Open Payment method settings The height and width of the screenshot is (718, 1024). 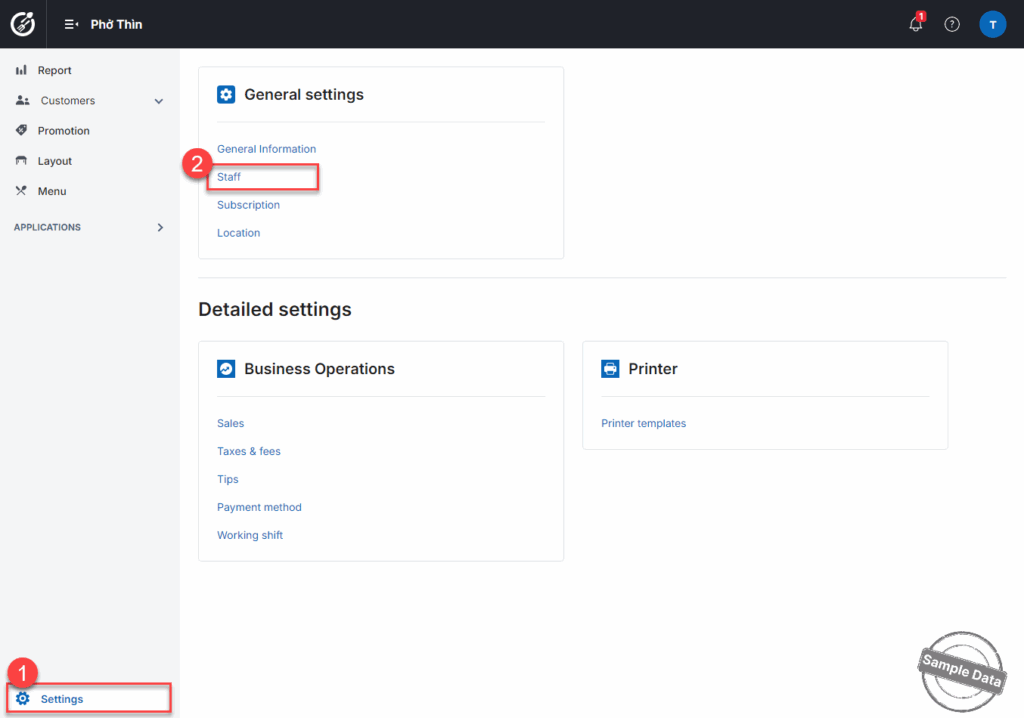click(x=259, y=507)
